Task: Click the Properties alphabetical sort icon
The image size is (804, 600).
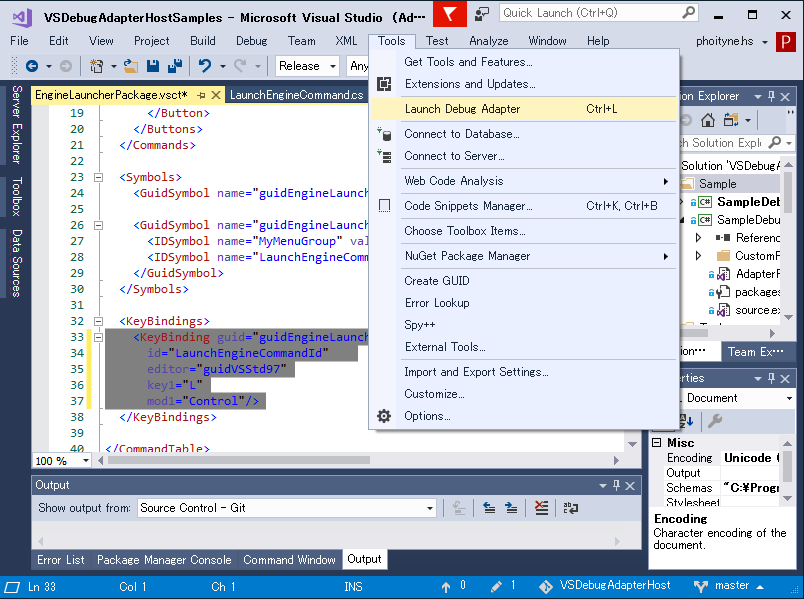Action: point(686,421)
